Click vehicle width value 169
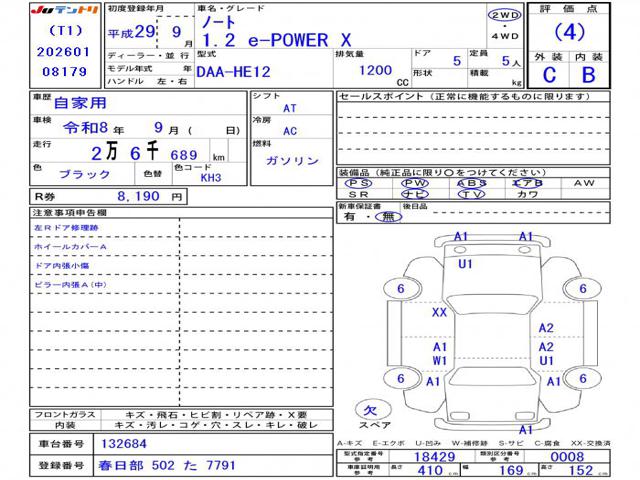 coord(511,471)
